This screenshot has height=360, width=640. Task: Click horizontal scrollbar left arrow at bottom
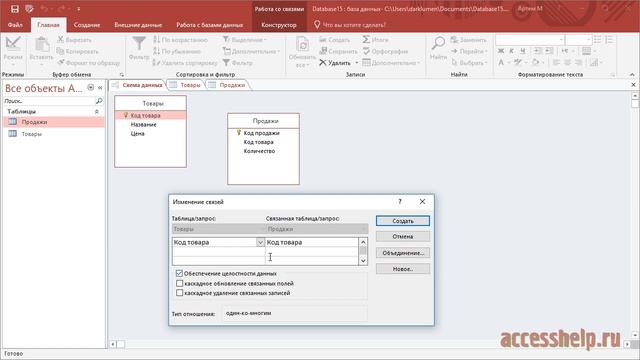(113, 344)
